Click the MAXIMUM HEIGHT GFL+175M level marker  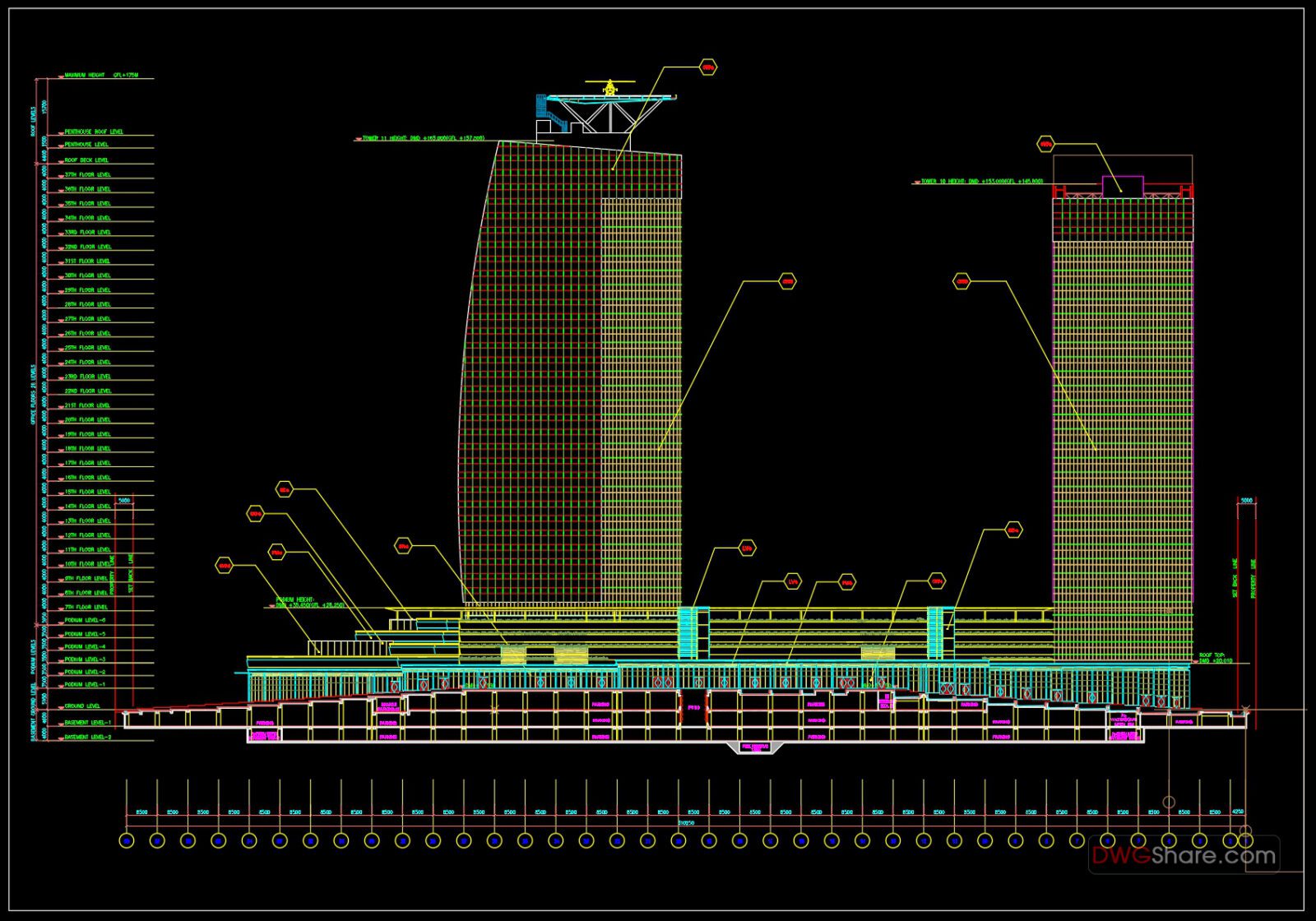click(x=100, y=75)
